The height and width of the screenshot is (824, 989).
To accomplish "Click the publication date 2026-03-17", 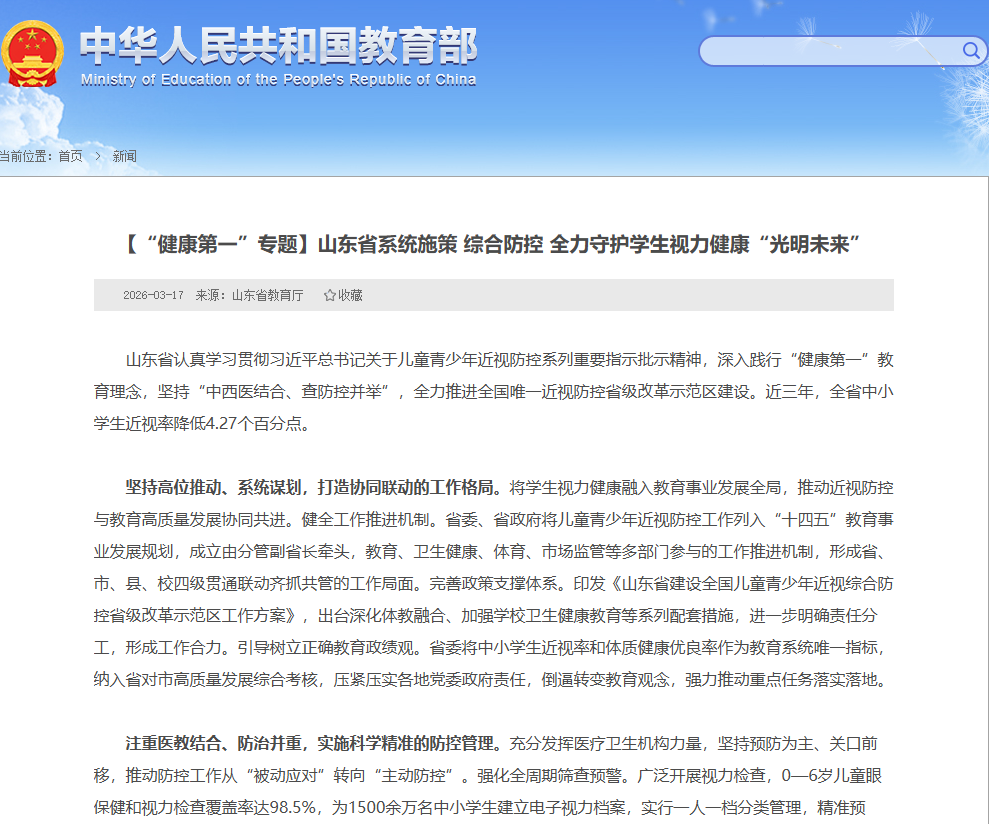I will (153, 295).
